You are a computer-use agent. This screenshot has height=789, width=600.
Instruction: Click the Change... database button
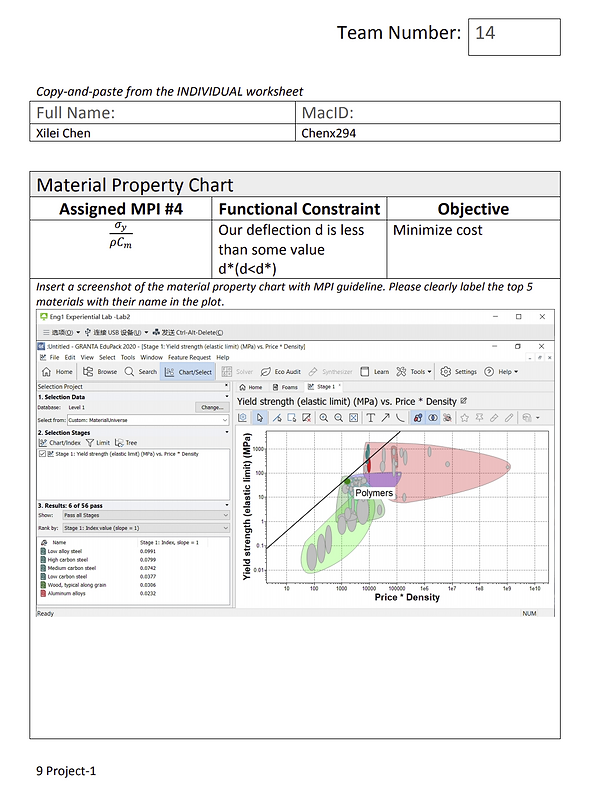click(212, 408)
